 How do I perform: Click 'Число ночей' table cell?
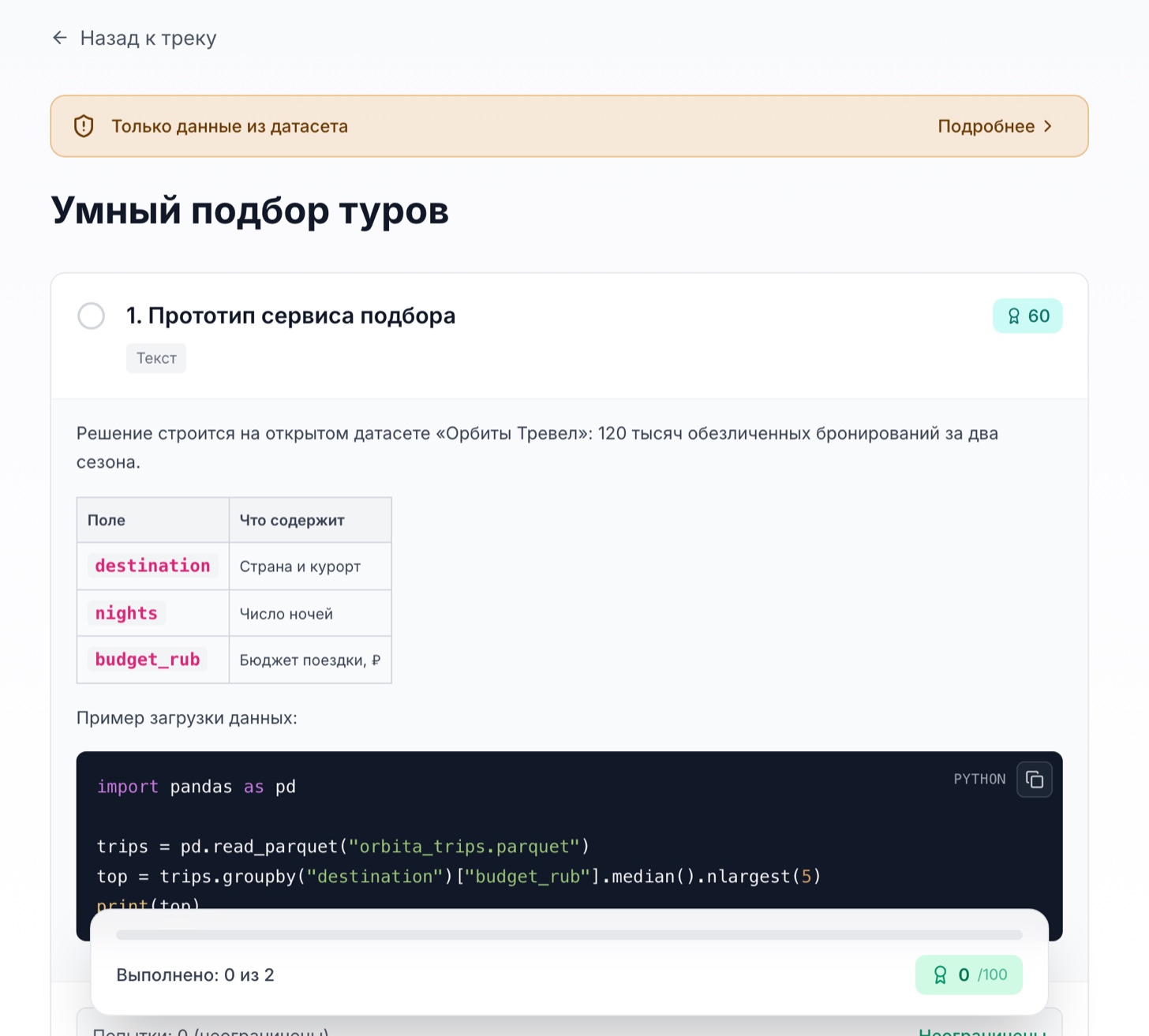[310, 614]
